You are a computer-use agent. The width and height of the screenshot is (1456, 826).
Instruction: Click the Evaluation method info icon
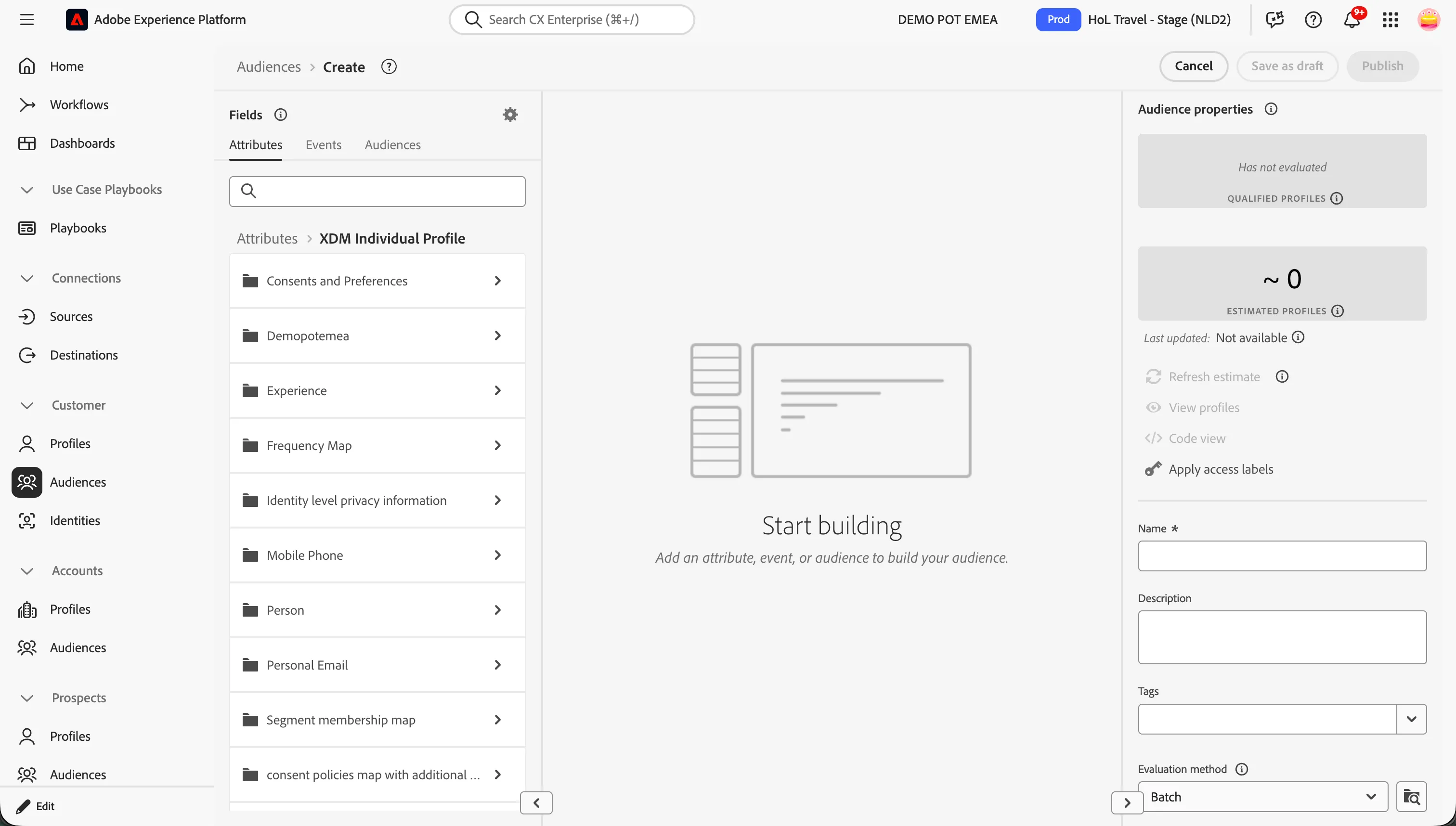coord(1242,769)
